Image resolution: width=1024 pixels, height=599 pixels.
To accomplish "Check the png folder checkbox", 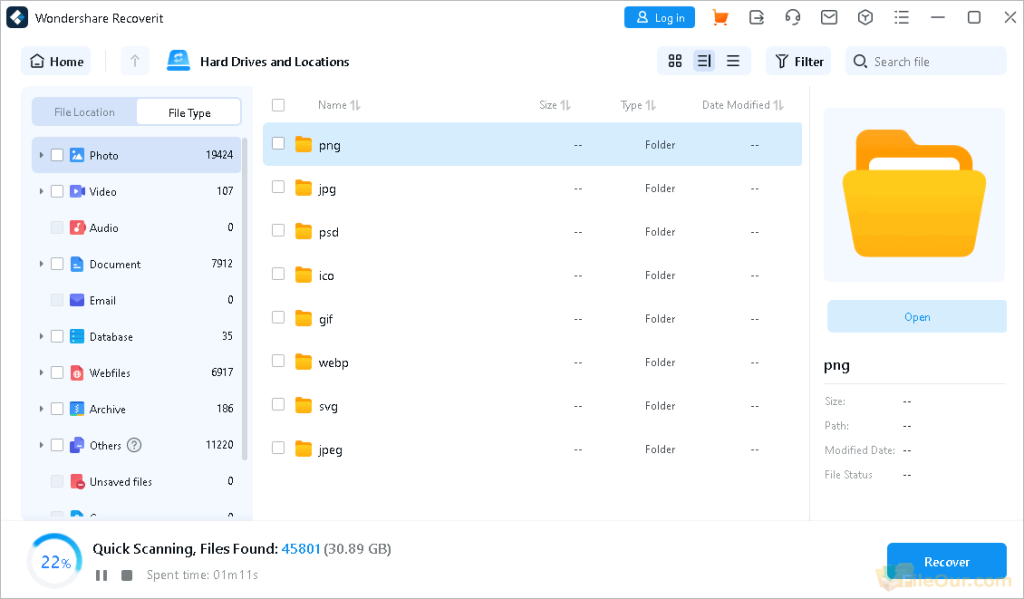I will pyautogui.click(x=277, y=144).
